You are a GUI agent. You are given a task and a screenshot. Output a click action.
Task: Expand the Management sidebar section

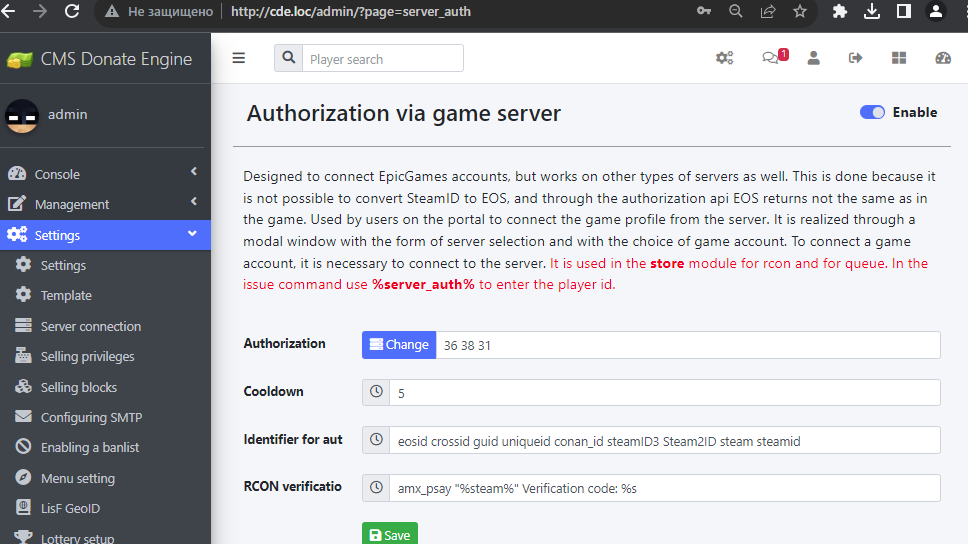click(x=105, y=204)
